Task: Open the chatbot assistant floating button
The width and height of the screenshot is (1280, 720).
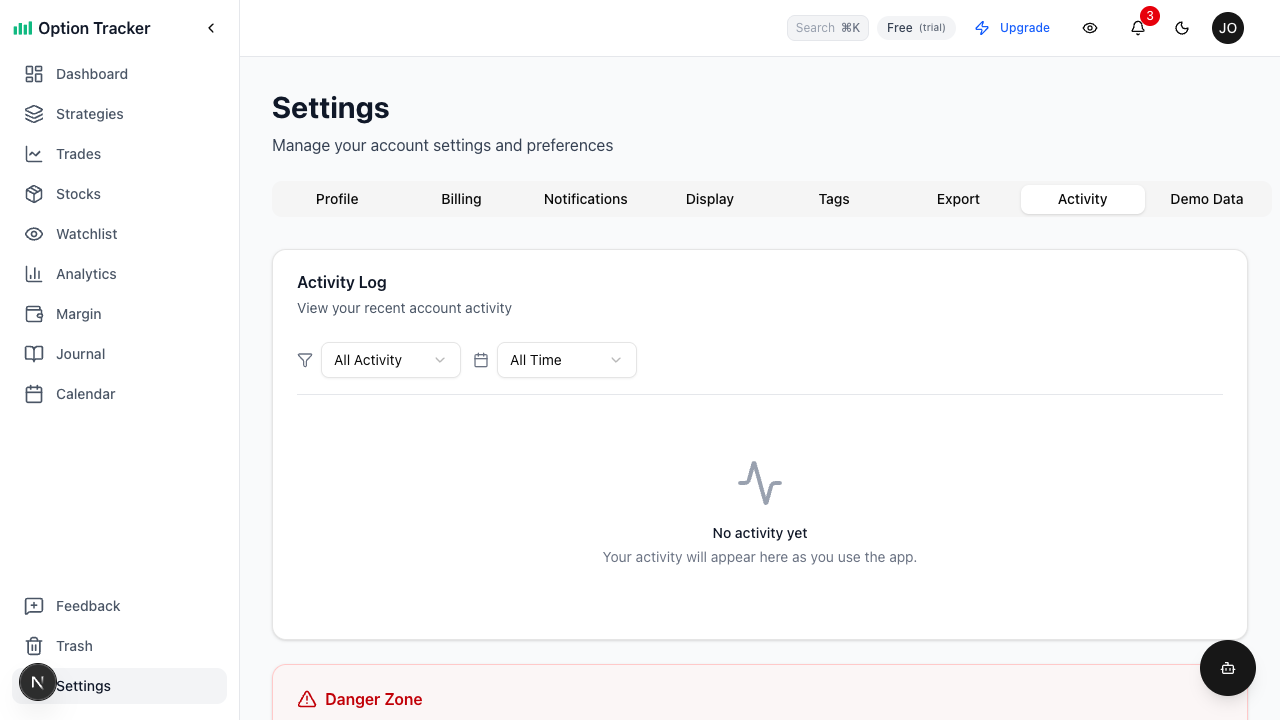Action: (1227, 668)
